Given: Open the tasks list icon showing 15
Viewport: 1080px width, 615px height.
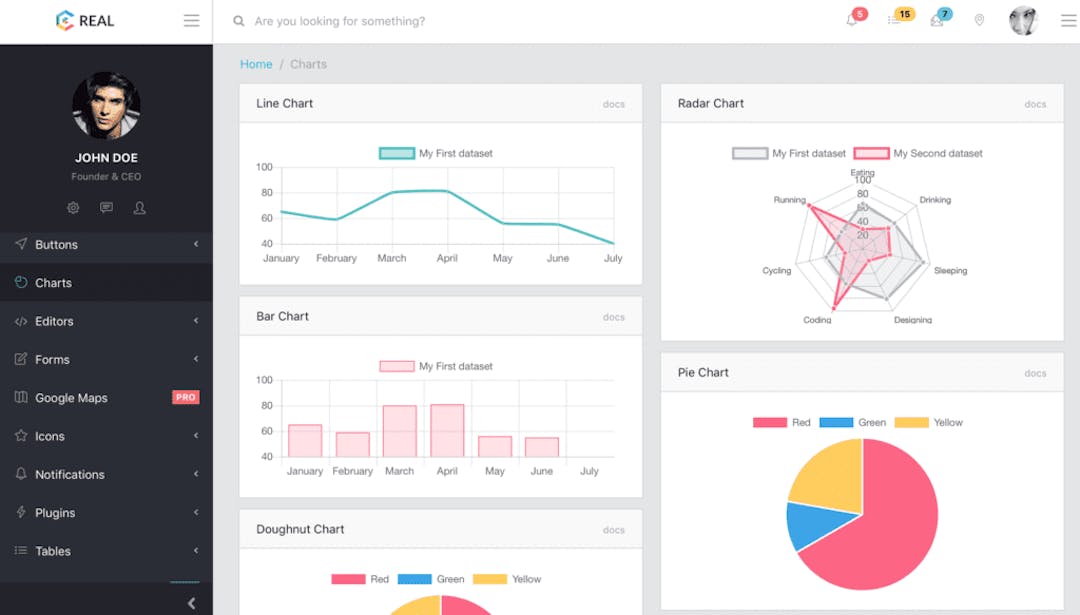Looking at the screenshot, I should [895, 20].
